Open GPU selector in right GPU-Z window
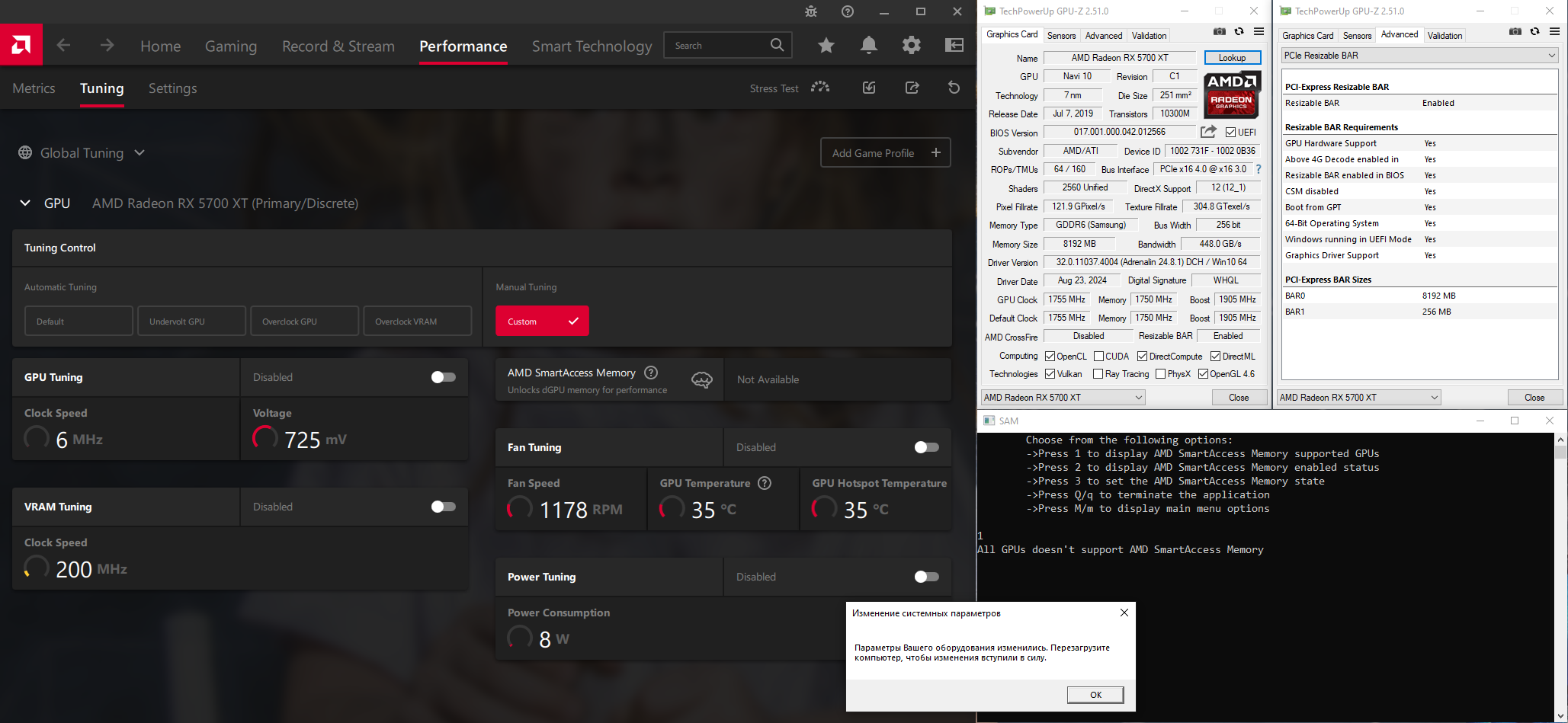This screenshot has width=1568, height=723. (x=1358, y=398)
